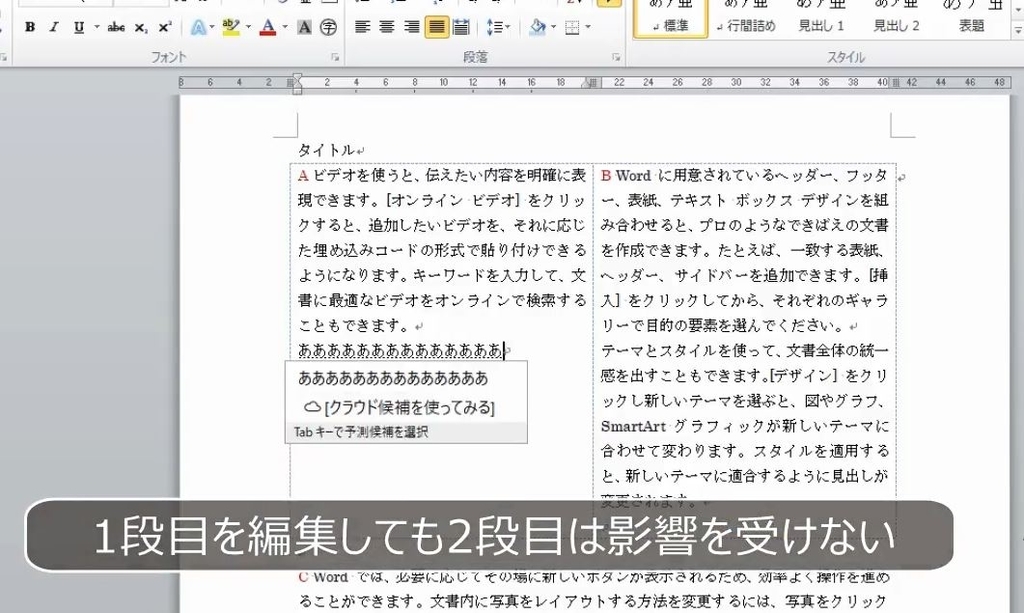The width and height of the screenshot is (1024, 613).
Task: Click the cloud icon in the suggestion popup
Action: pyautogui.click(x=312, y=407)
